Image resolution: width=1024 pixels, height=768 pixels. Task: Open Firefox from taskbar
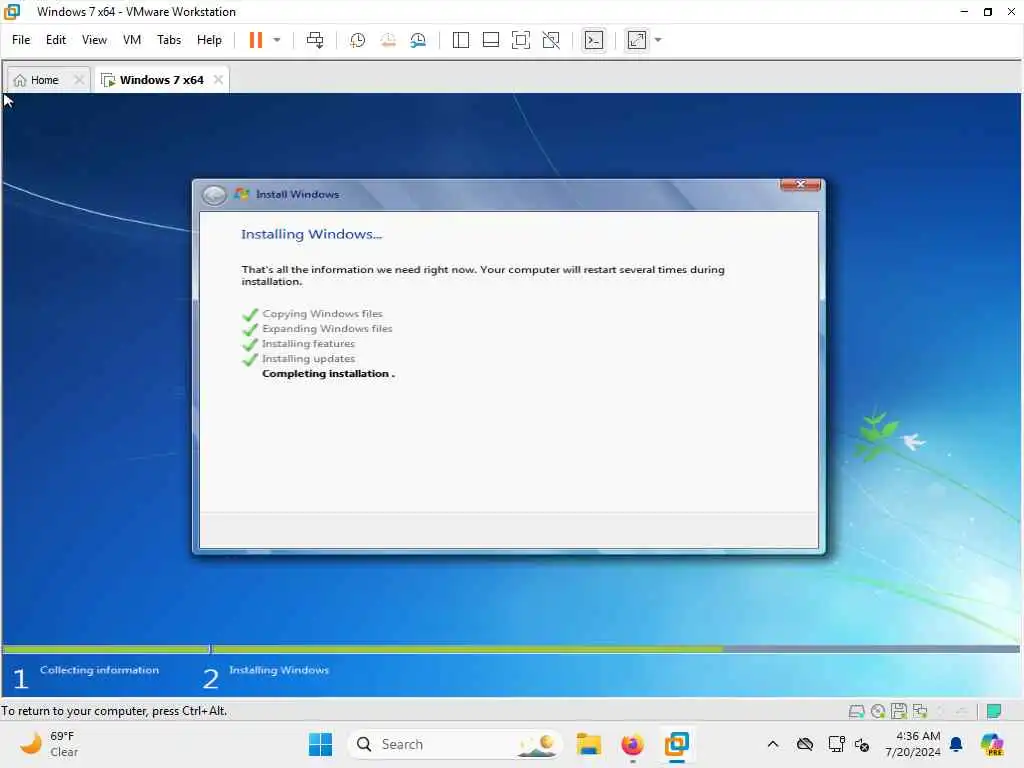(x=632, y=744)
